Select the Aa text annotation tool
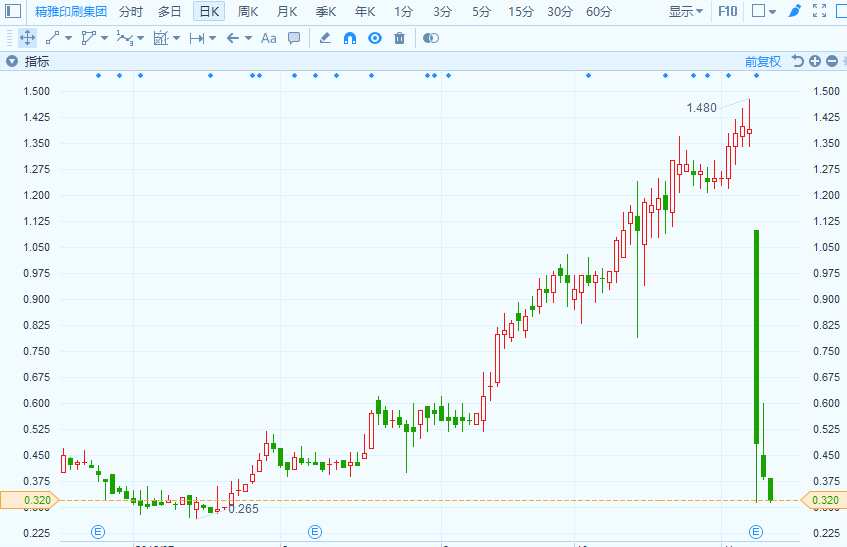847x547 pixels. tap(268, 38)
